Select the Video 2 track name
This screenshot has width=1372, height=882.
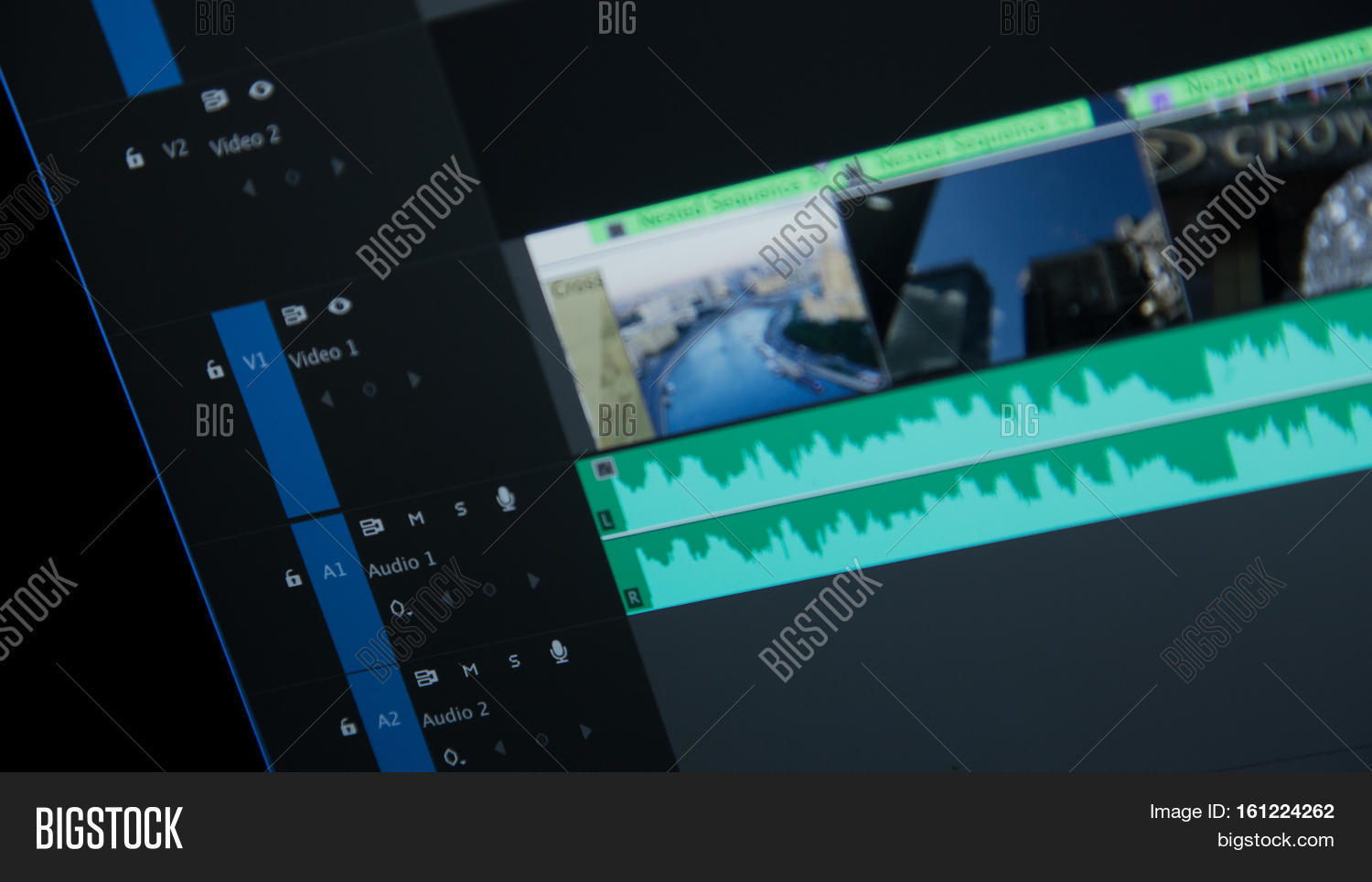[x=244, y=141]
